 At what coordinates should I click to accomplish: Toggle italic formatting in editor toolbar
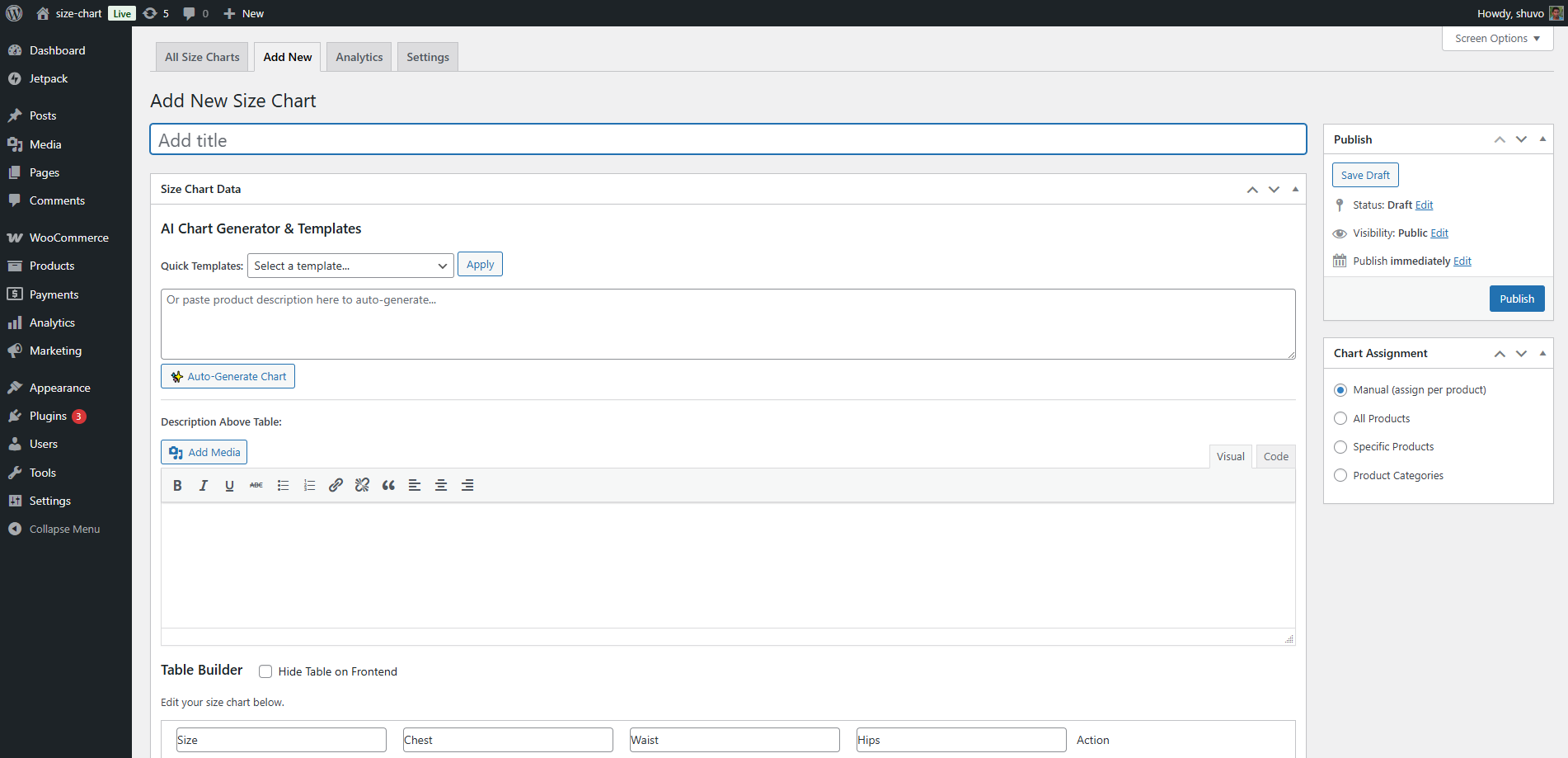204,485
